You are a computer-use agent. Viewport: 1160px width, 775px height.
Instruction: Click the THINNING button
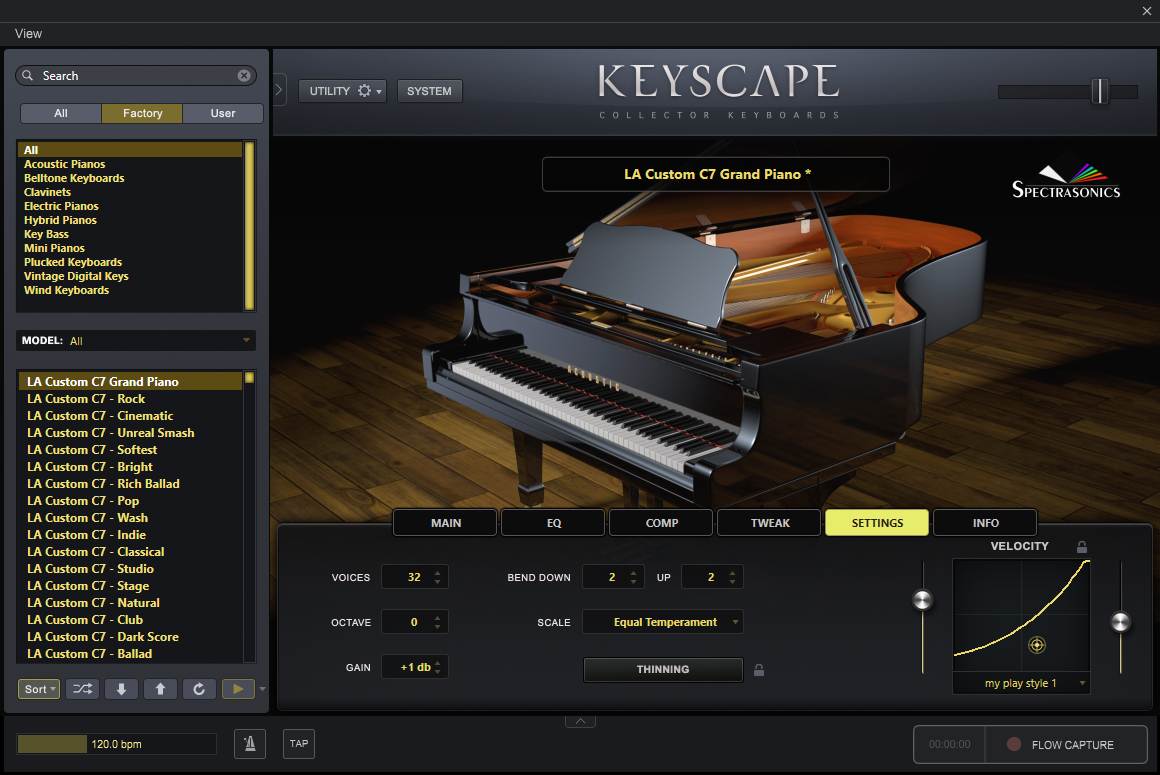[x=662, y=670]
